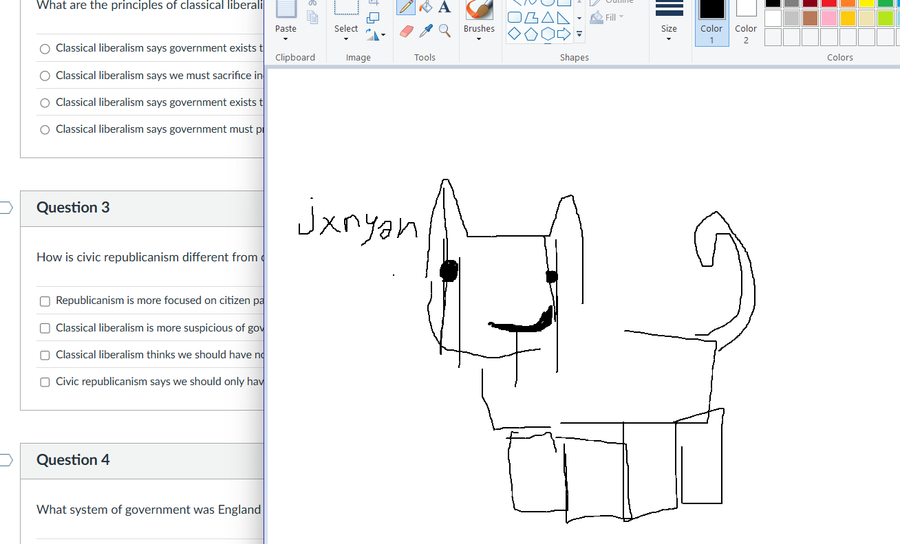Select radio 'government must p'

pyautogui.click(x=45, y=130)
